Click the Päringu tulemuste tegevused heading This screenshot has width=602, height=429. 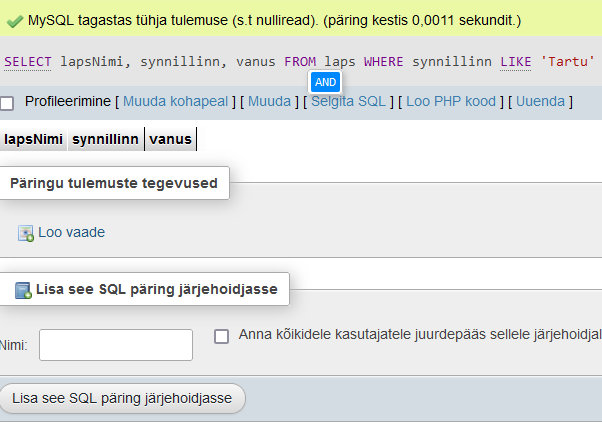114,183
